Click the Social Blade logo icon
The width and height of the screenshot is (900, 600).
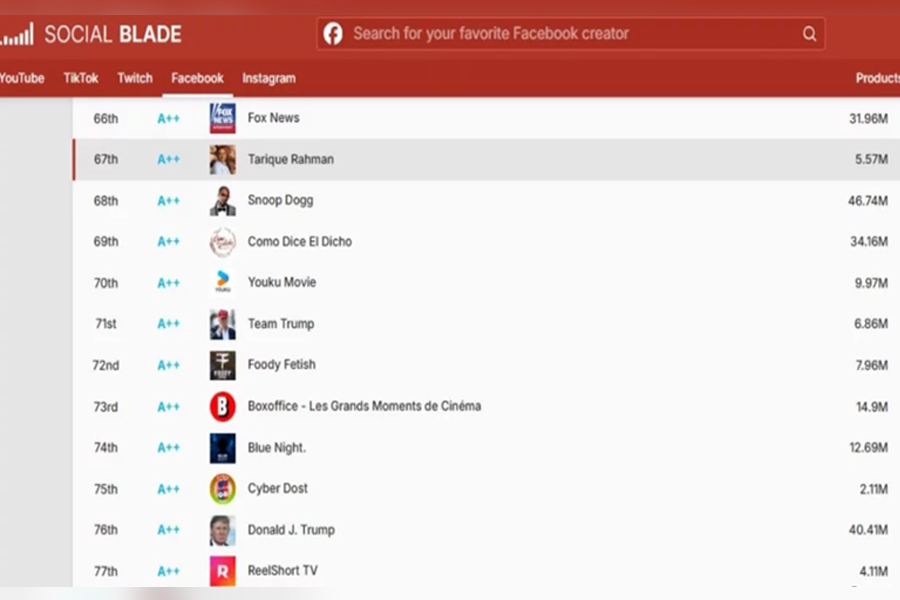tap(17, 35)
